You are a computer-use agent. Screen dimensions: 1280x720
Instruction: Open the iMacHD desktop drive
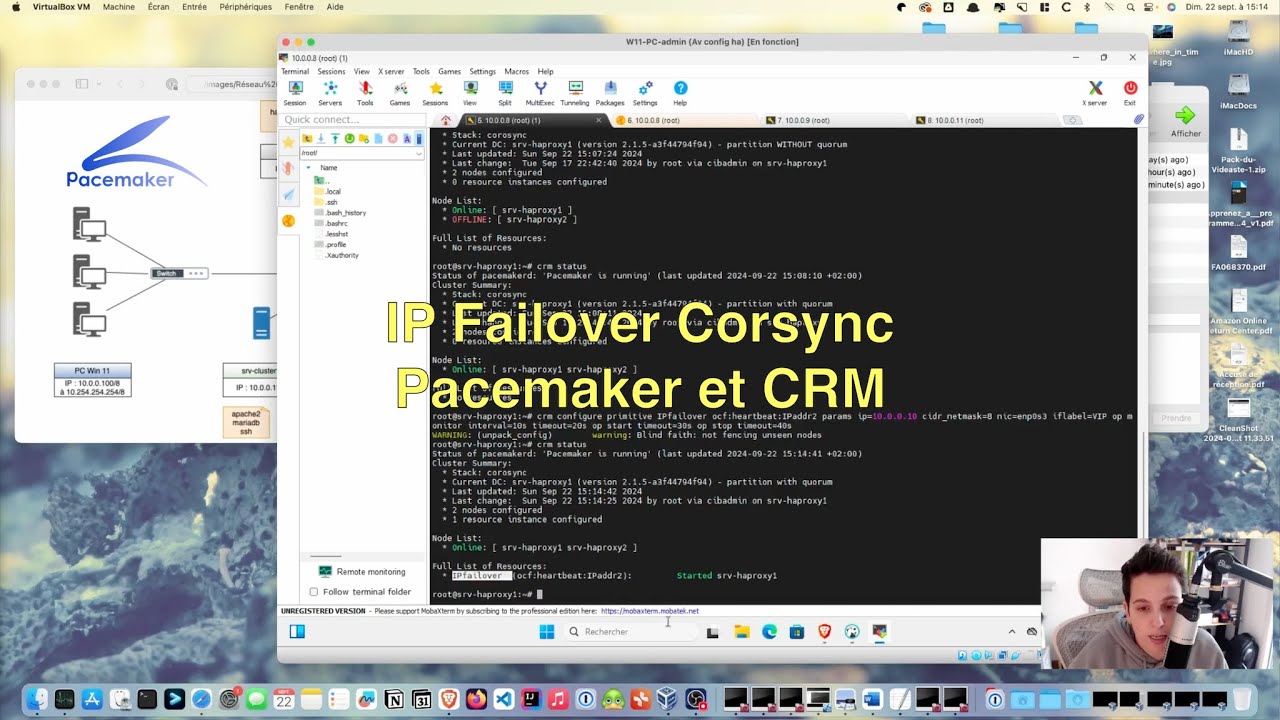point(1238,38)
